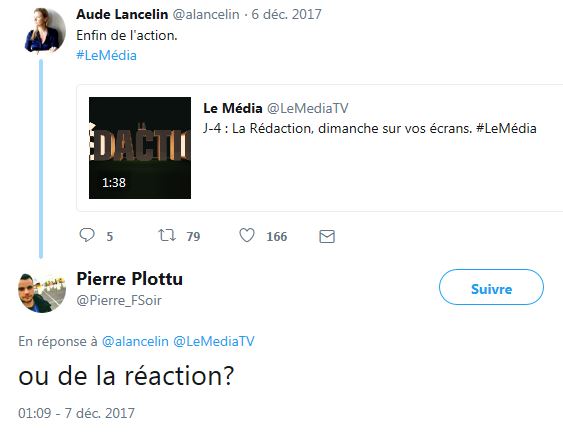Open the #LeMédia hashtag link
563x434 pixels.
106,56
